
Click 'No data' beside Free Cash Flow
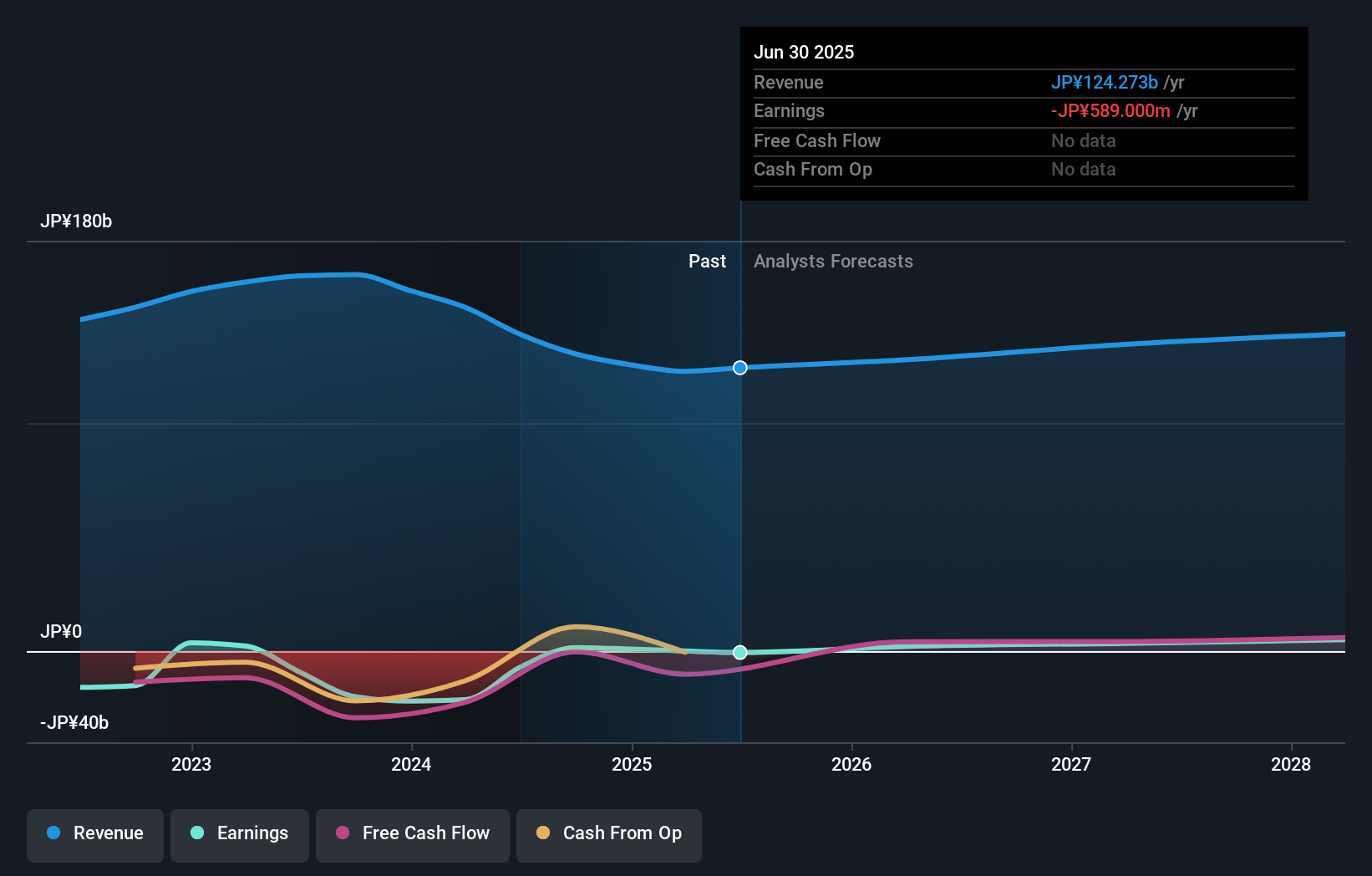click(x=1083, y=141)
